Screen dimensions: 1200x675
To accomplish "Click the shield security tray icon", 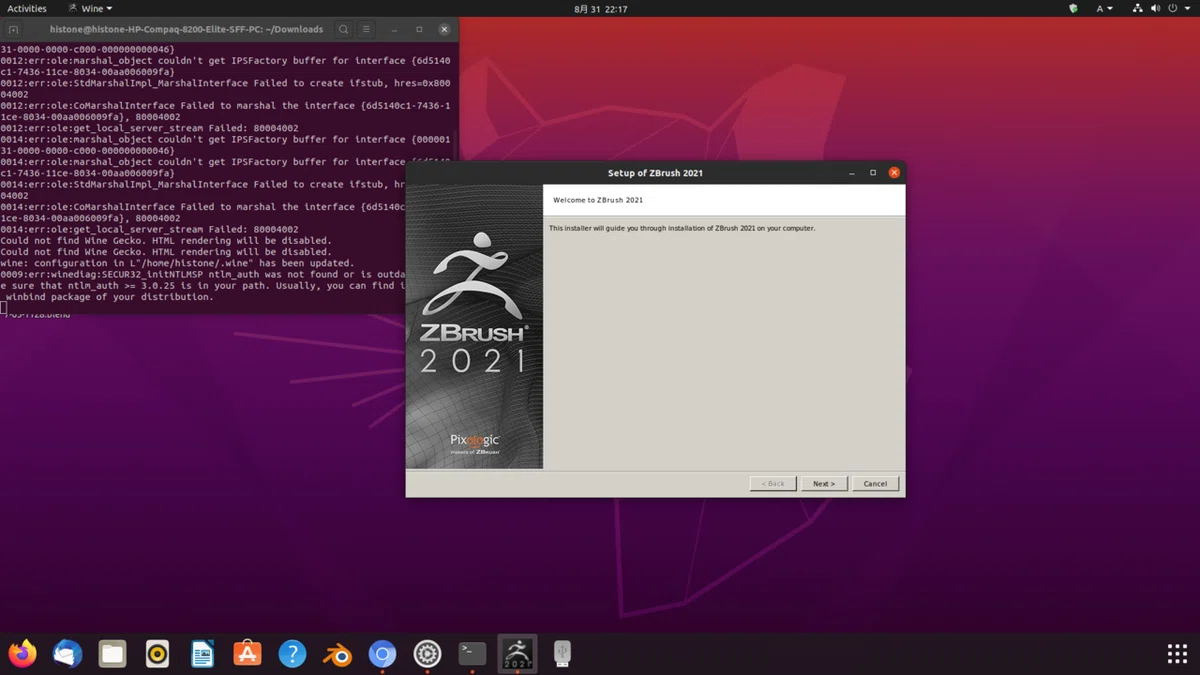I will [1073, 8].
